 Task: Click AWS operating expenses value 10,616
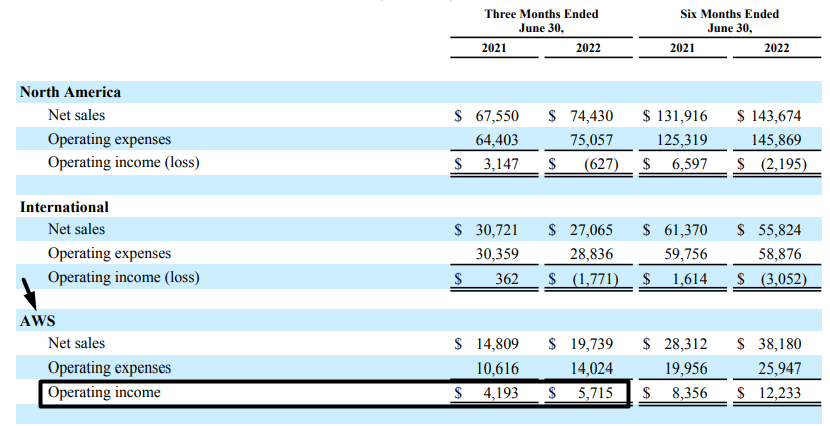[498, 370]
